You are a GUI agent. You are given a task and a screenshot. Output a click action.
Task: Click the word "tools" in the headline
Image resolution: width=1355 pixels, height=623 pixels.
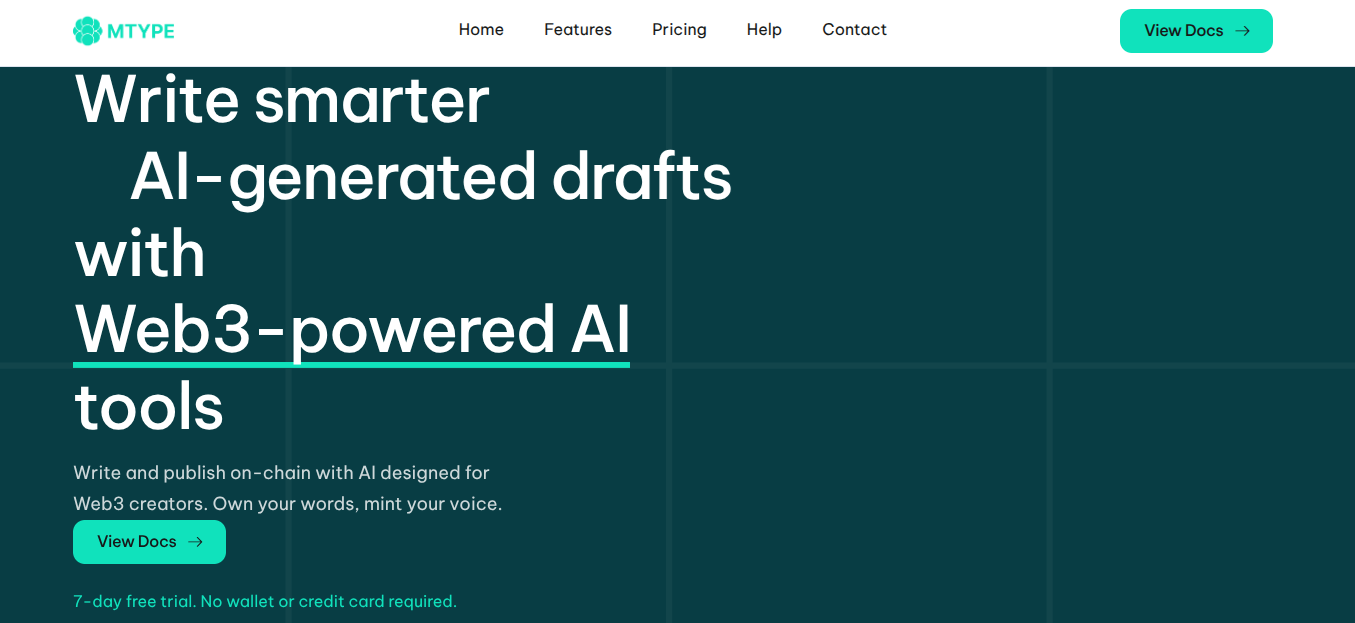(x=149, y=406)
